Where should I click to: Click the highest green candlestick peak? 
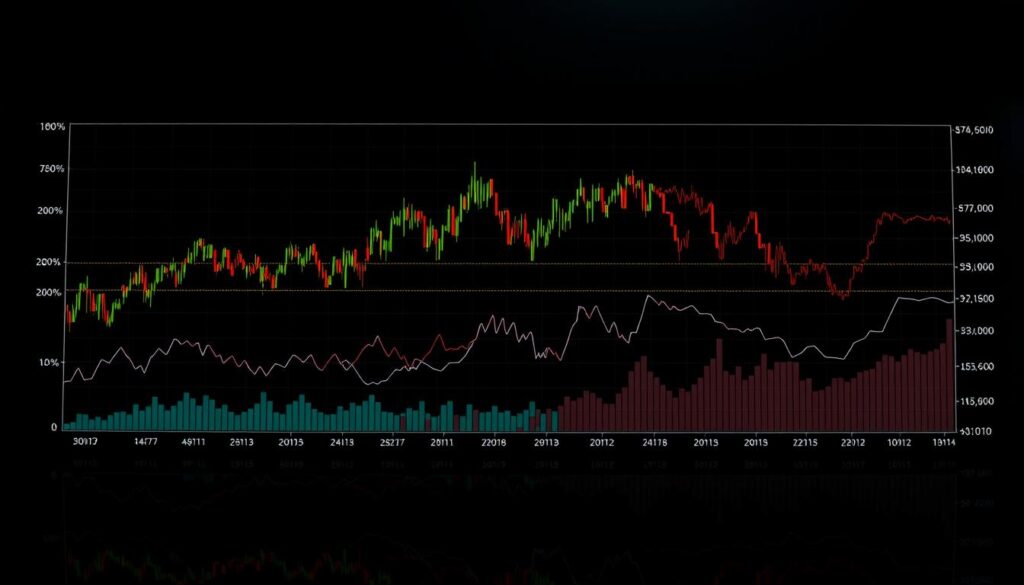pos(473,168)
